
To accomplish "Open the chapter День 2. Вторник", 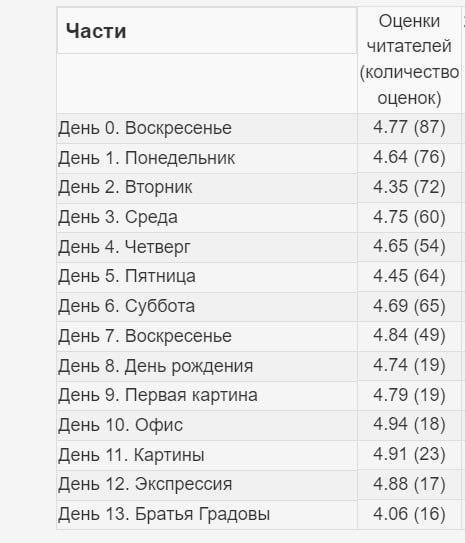I will pos(125,187).
